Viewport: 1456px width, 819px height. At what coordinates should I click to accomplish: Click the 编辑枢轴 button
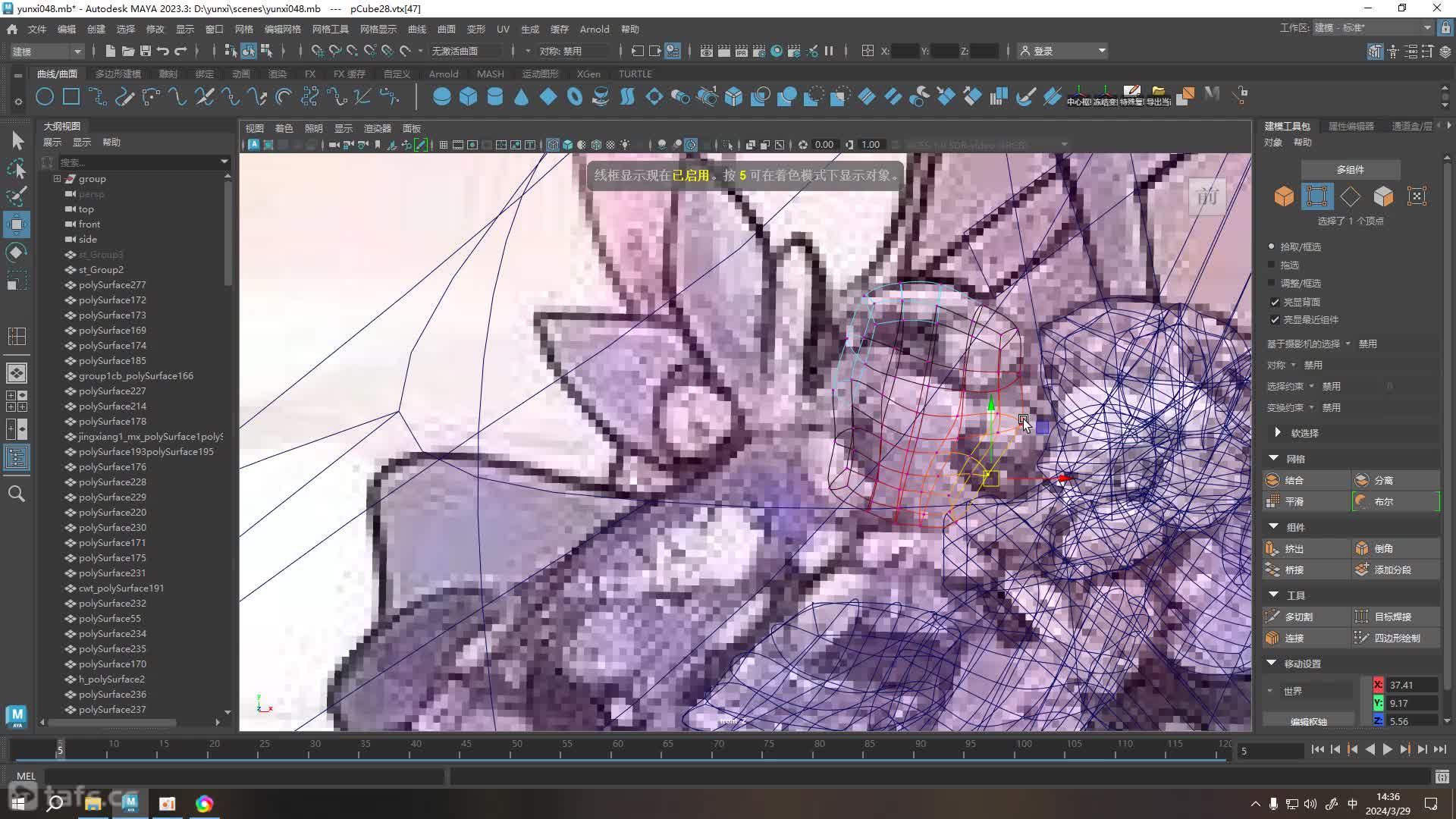[1309, 721]
